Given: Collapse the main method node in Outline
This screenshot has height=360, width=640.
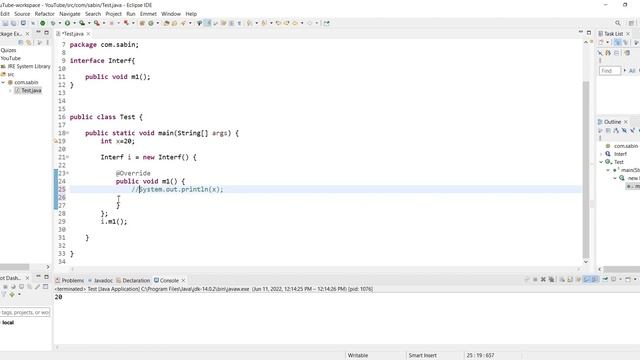Looking at the screenshot, I should click(608, 170).
